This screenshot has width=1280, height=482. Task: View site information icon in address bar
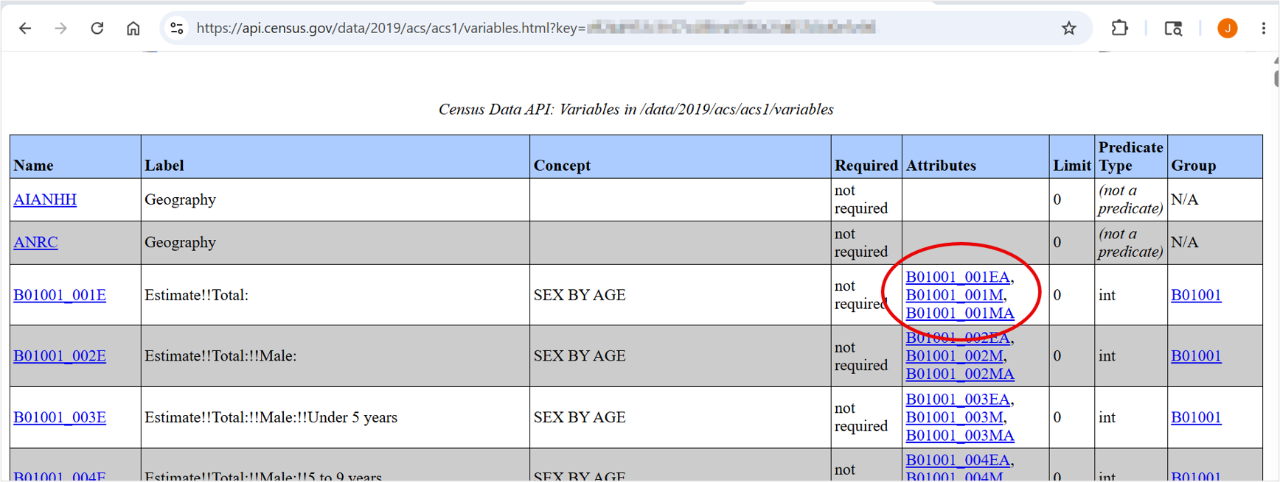coord(177,28)
